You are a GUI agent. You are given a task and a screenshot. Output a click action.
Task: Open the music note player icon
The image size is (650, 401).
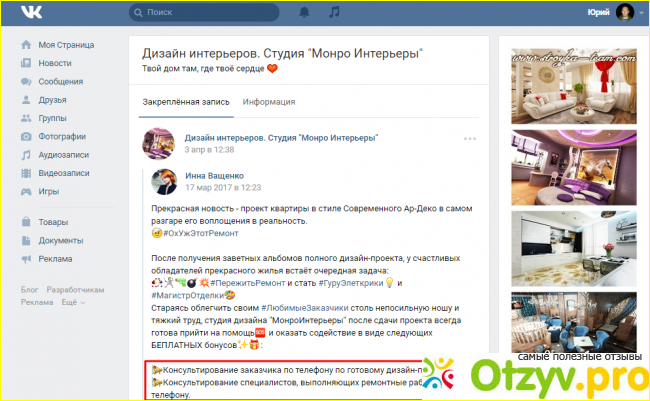pos(334,12)
